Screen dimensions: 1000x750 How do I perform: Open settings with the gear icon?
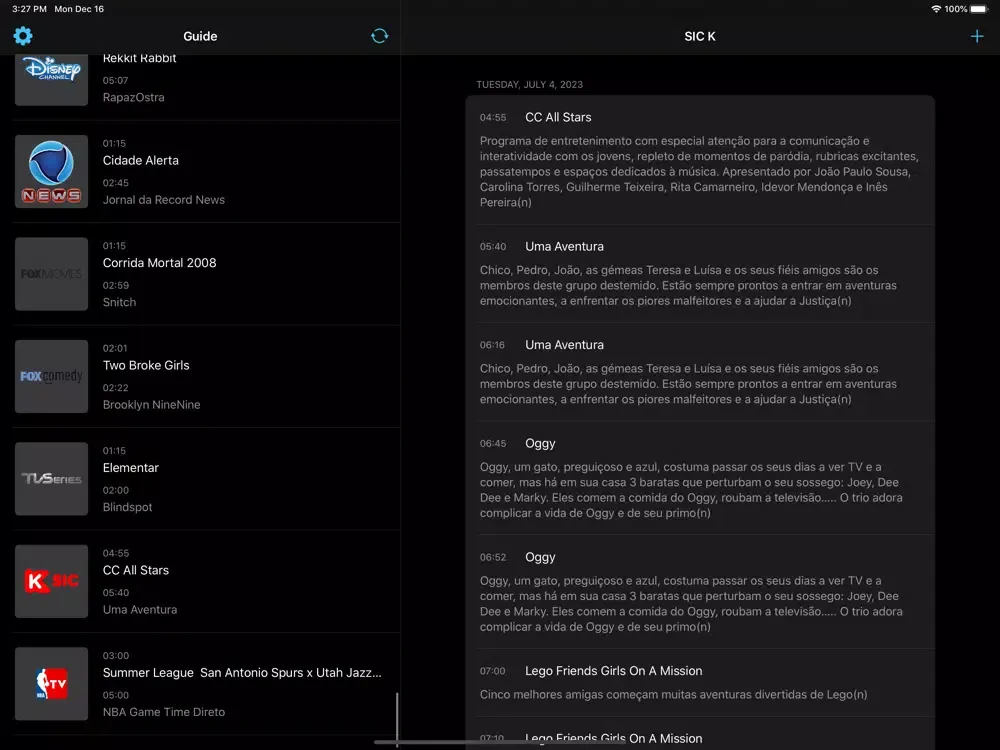click(23, 36)
